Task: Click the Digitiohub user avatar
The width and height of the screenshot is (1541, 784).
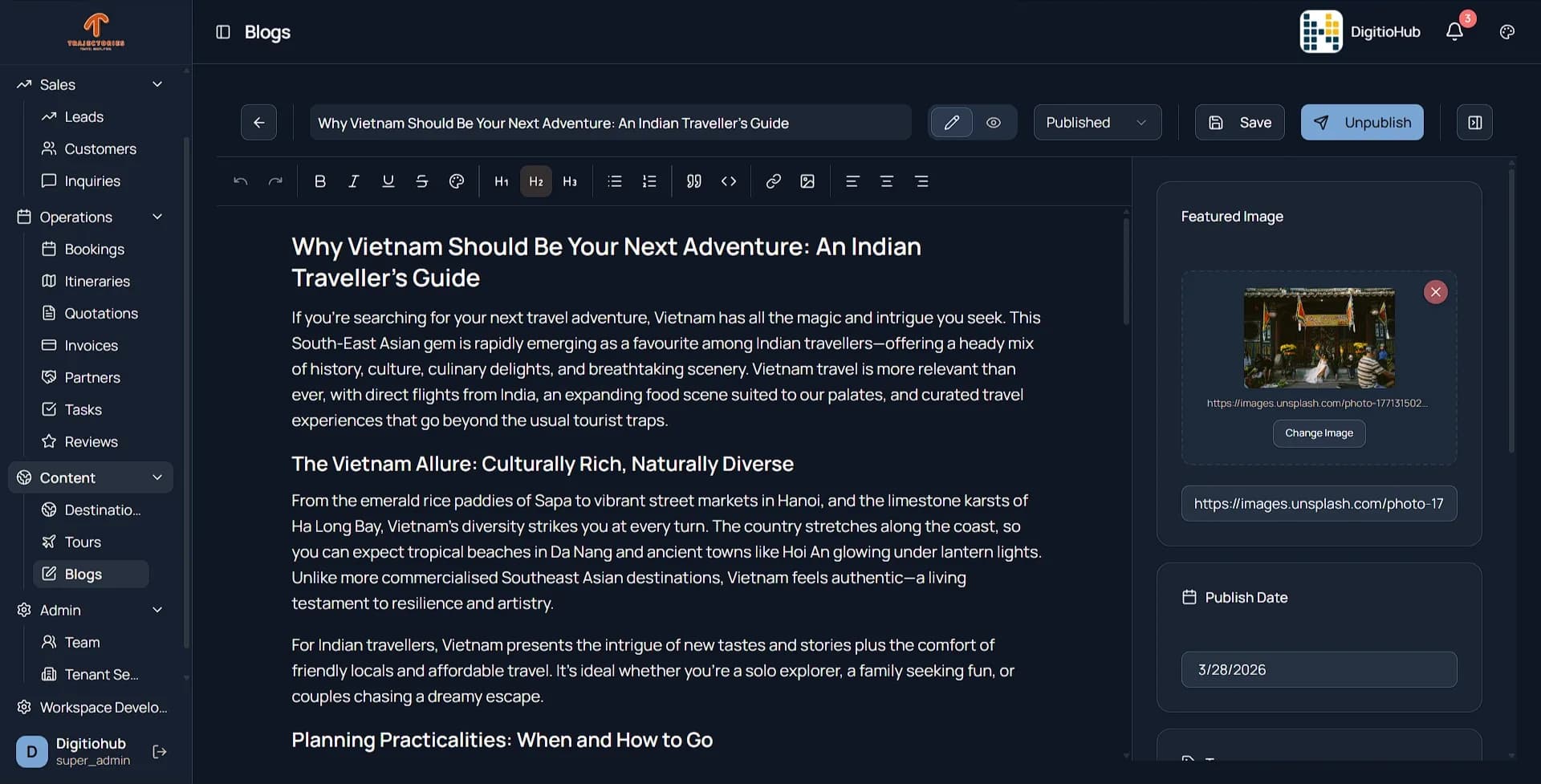Action: click(x=32, y=752)
